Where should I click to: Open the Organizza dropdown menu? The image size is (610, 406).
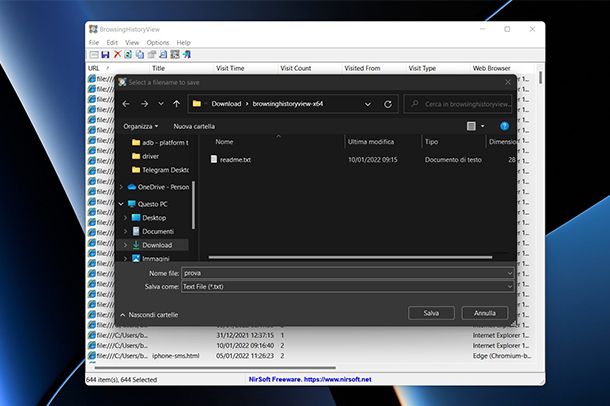click(x=141, y=126)
